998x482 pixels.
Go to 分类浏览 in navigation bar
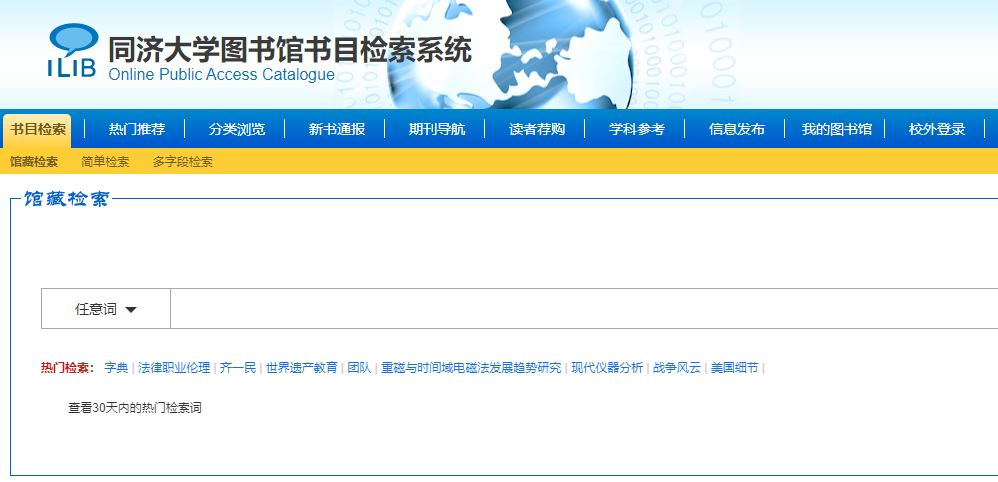point(237,129)
